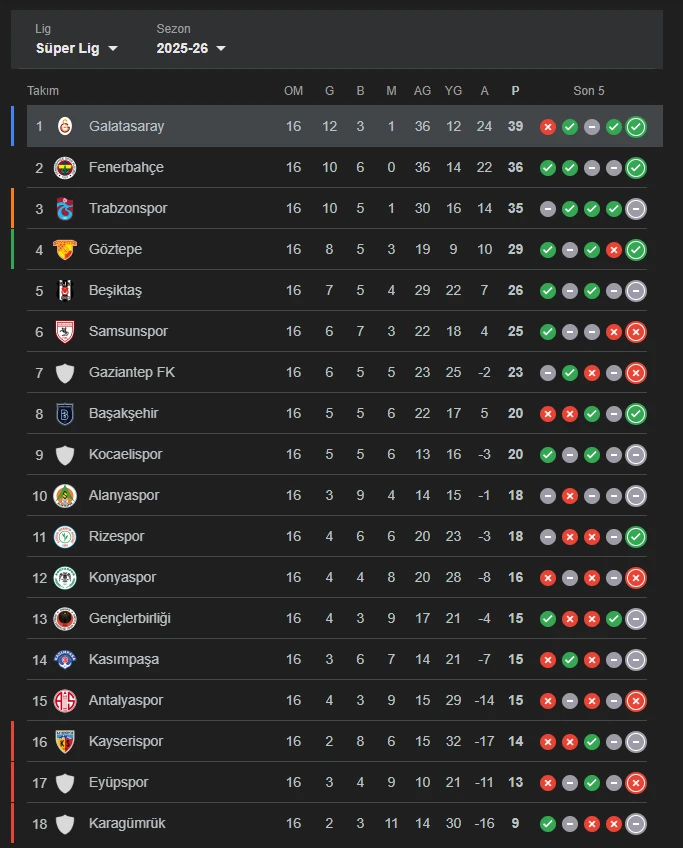Open the Rizespor team page
Screen dimensions: 683x848
[x=117, y=536]
